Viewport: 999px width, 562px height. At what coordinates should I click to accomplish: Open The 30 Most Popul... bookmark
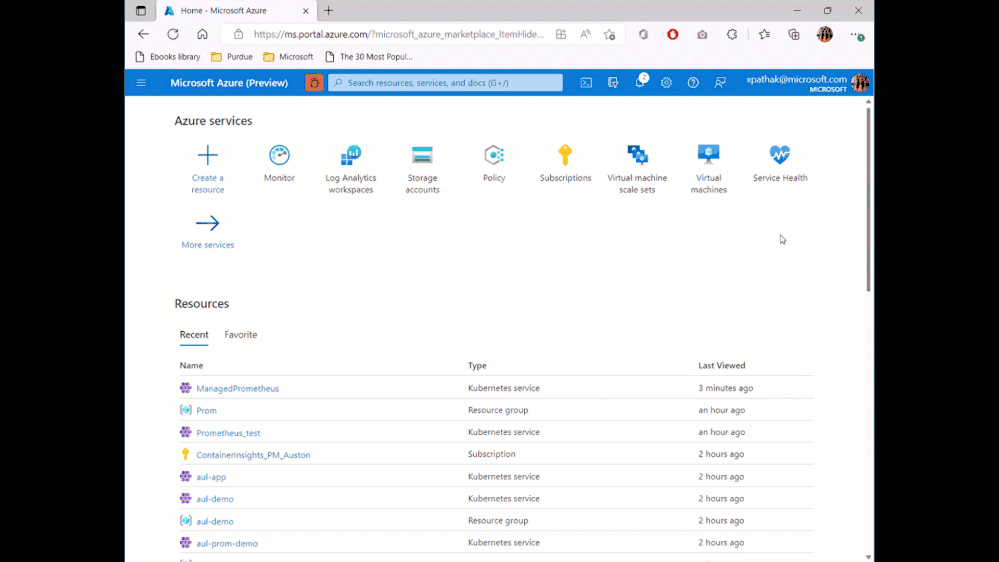[369, 57]
